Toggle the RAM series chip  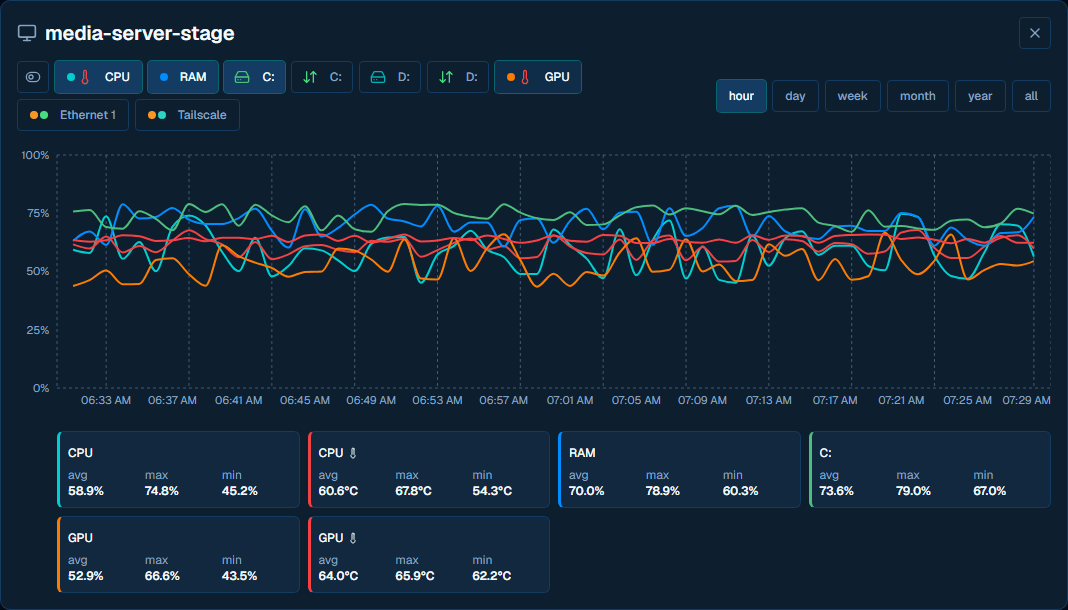pyautogui.click(x=183, y=77)
